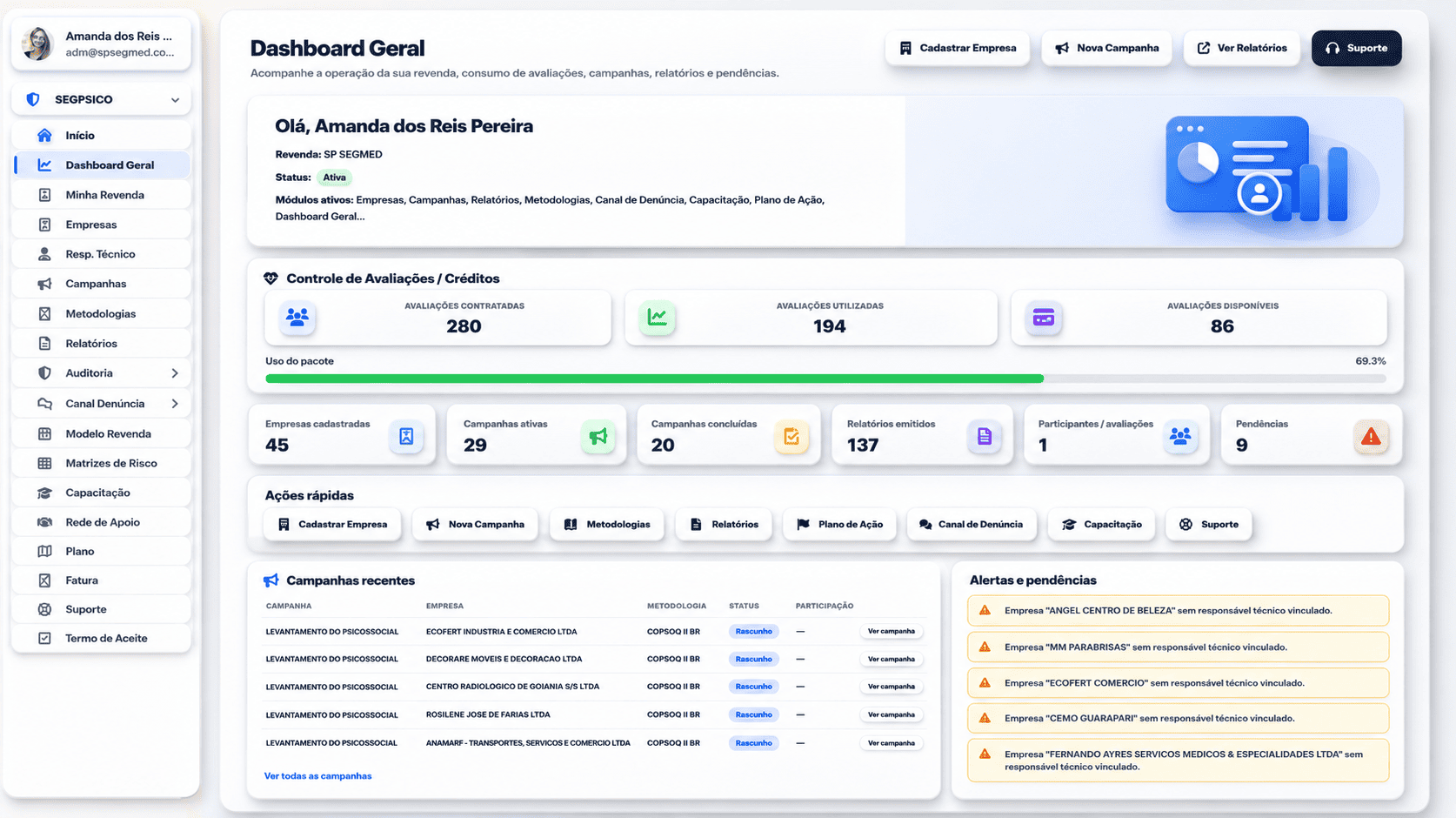
Task: Click the shield icon beside Auditoria
Action: tap(44, 372)
